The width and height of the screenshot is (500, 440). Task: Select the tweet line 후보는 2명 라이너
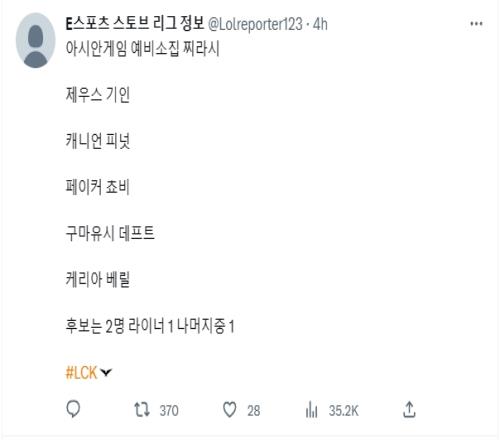coord(115,326)
